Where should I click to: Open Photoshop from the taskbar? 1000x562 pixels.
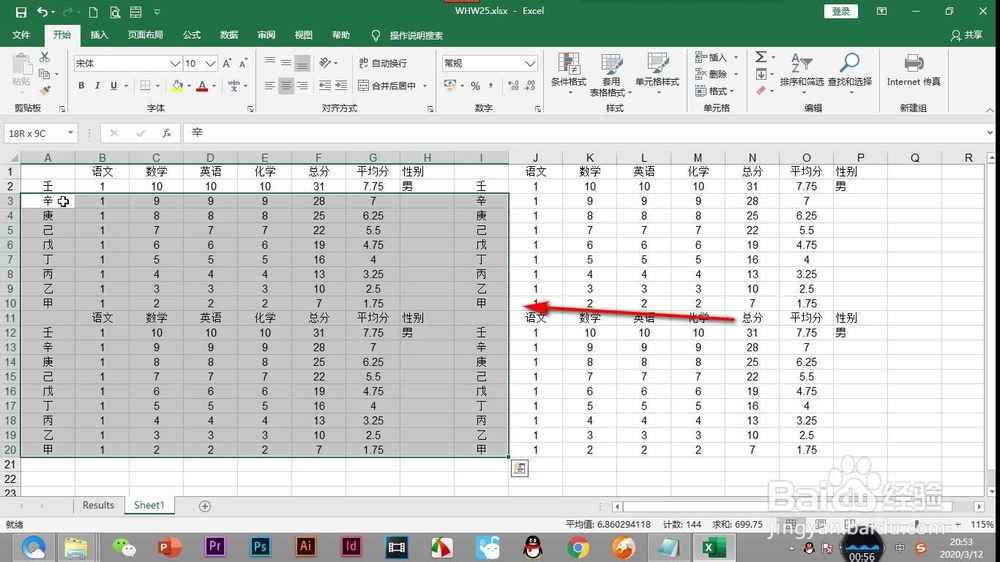coord(260,547)
